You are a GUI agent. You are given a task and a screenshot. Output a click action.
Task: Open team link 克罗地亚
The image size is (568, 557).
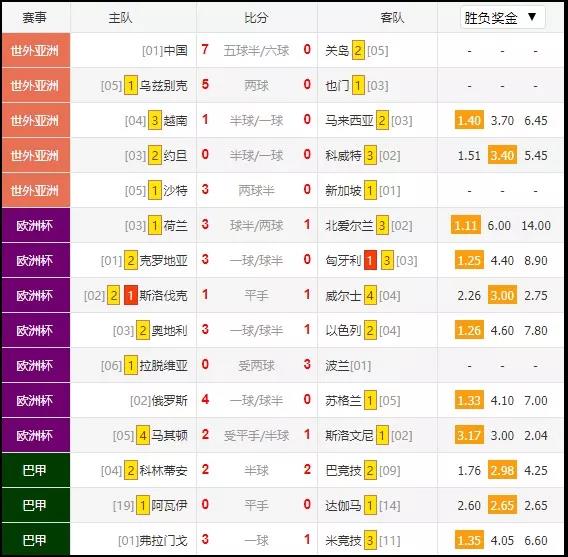[163, 260]
